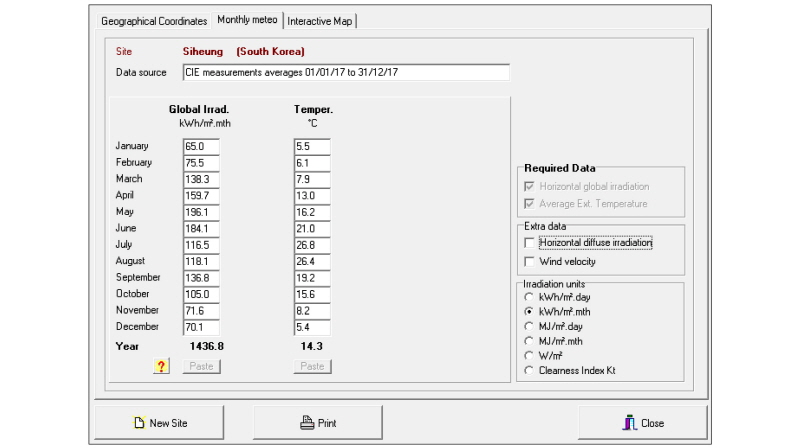The height and width of the screenshot is (448, 800).
Task: Edit November global irradiation value 71.6
Action: 201,311
